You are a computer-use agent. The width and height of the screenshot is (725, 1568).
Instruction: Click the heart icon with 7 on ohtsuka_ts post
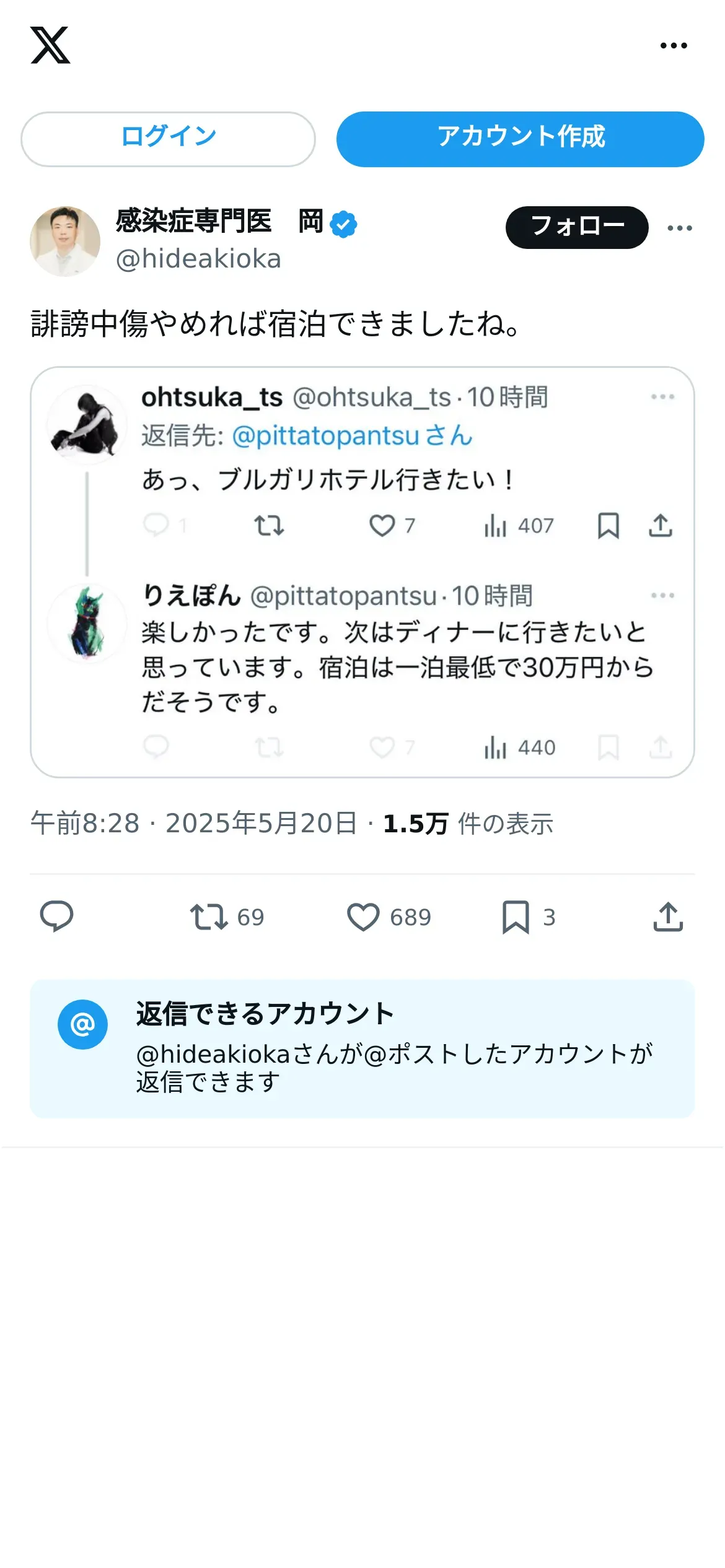pyautogui.click(x=382, y=526)
